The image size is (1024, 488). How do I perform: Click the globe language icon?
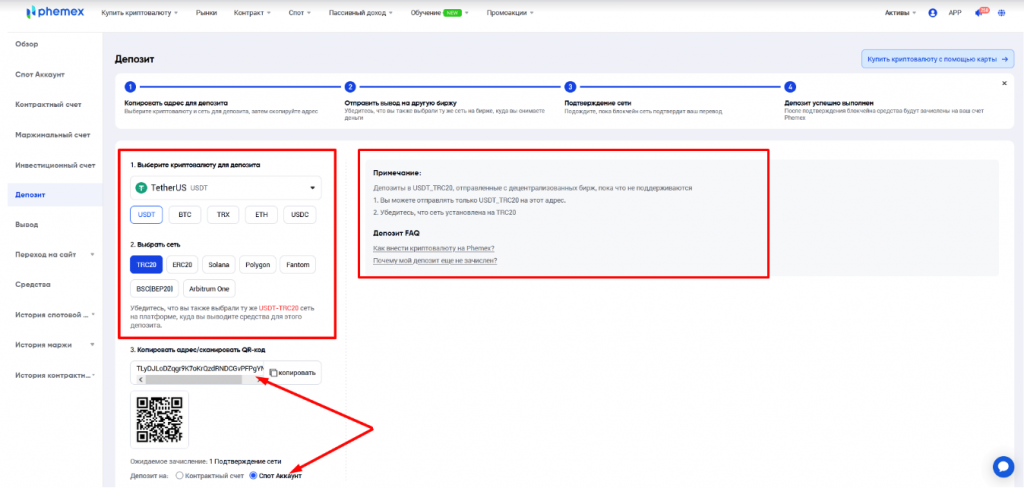point(1001,13)
